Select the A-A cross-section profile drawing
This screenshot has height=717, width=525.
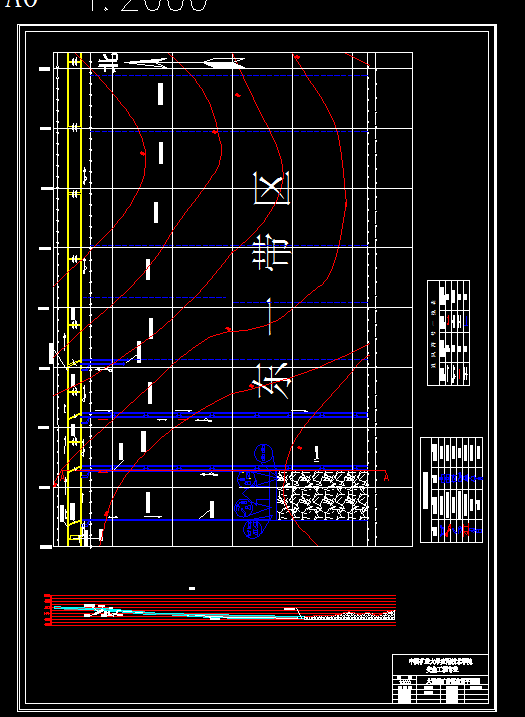(x=220, y=610)
